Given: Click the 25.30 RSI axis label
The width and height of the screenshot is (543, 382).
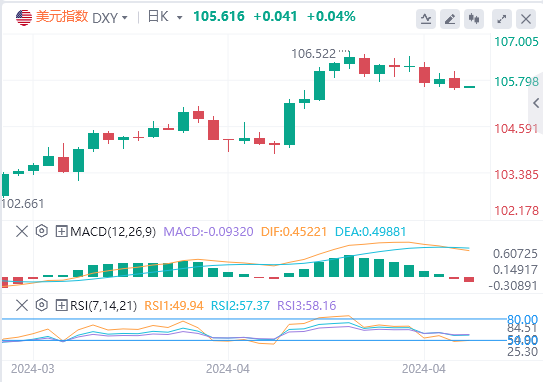Looking at the screenshot, I should (x=522, y=352).
